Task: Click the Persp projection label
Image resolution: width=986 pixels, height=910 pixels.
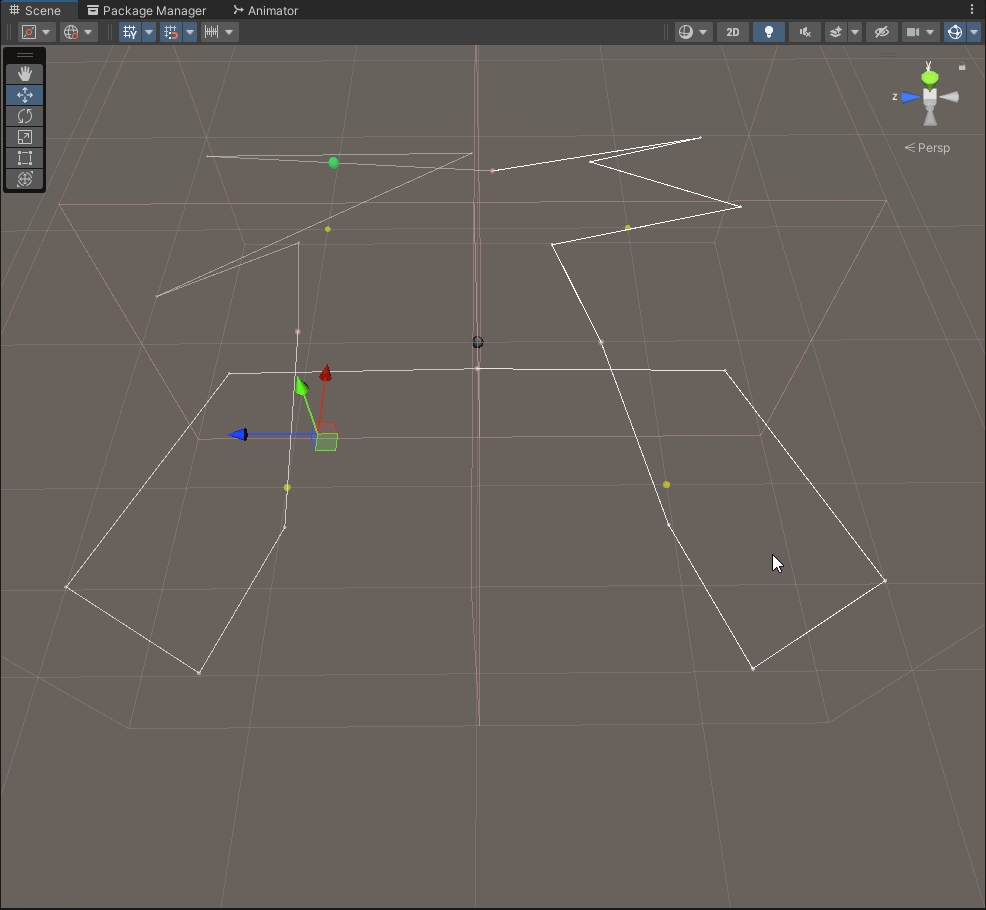Action: [x=928, y=148]
